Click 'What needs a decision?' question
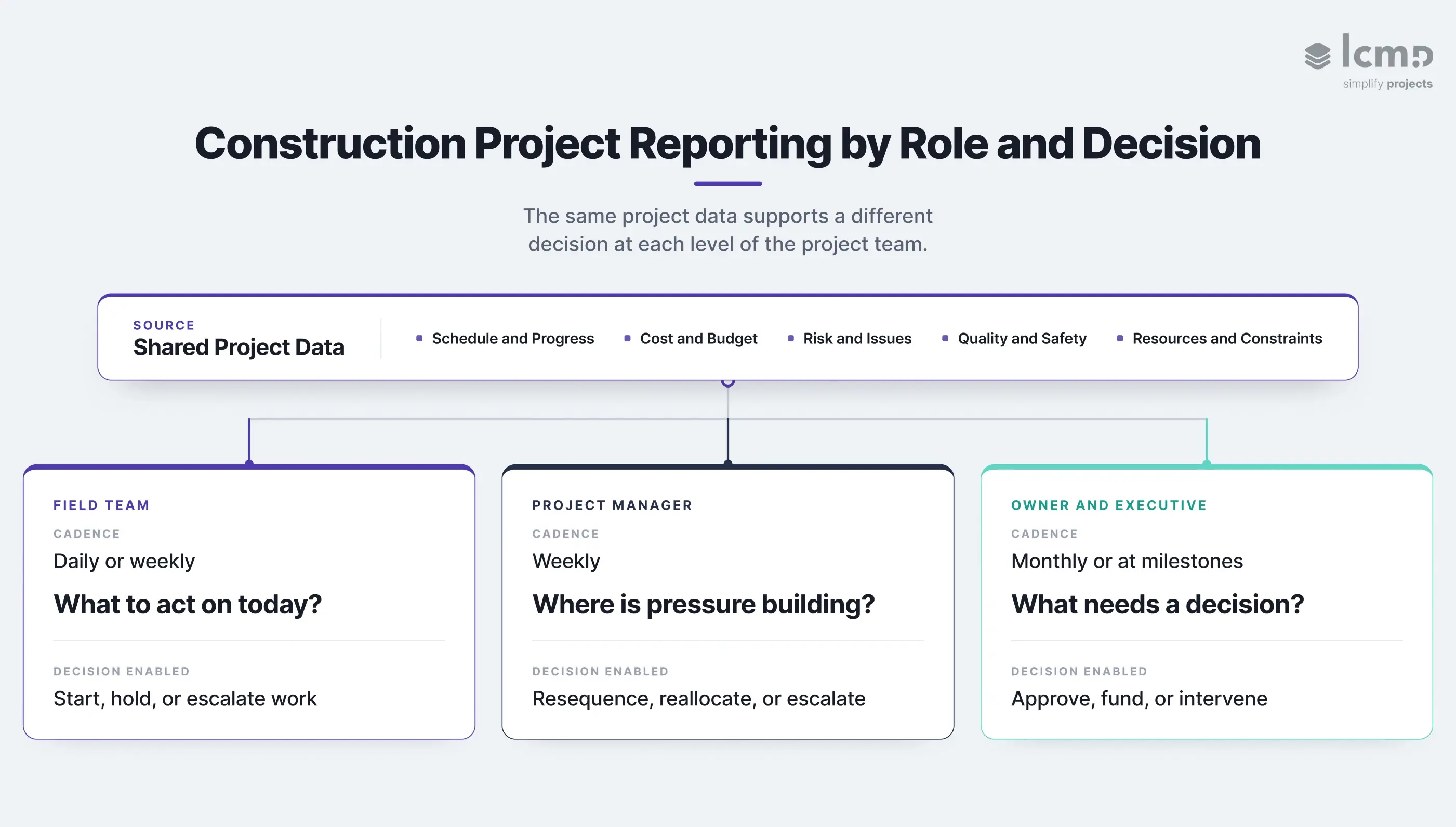Screen dimensions: 1456x827 [x=1158, y=604]
